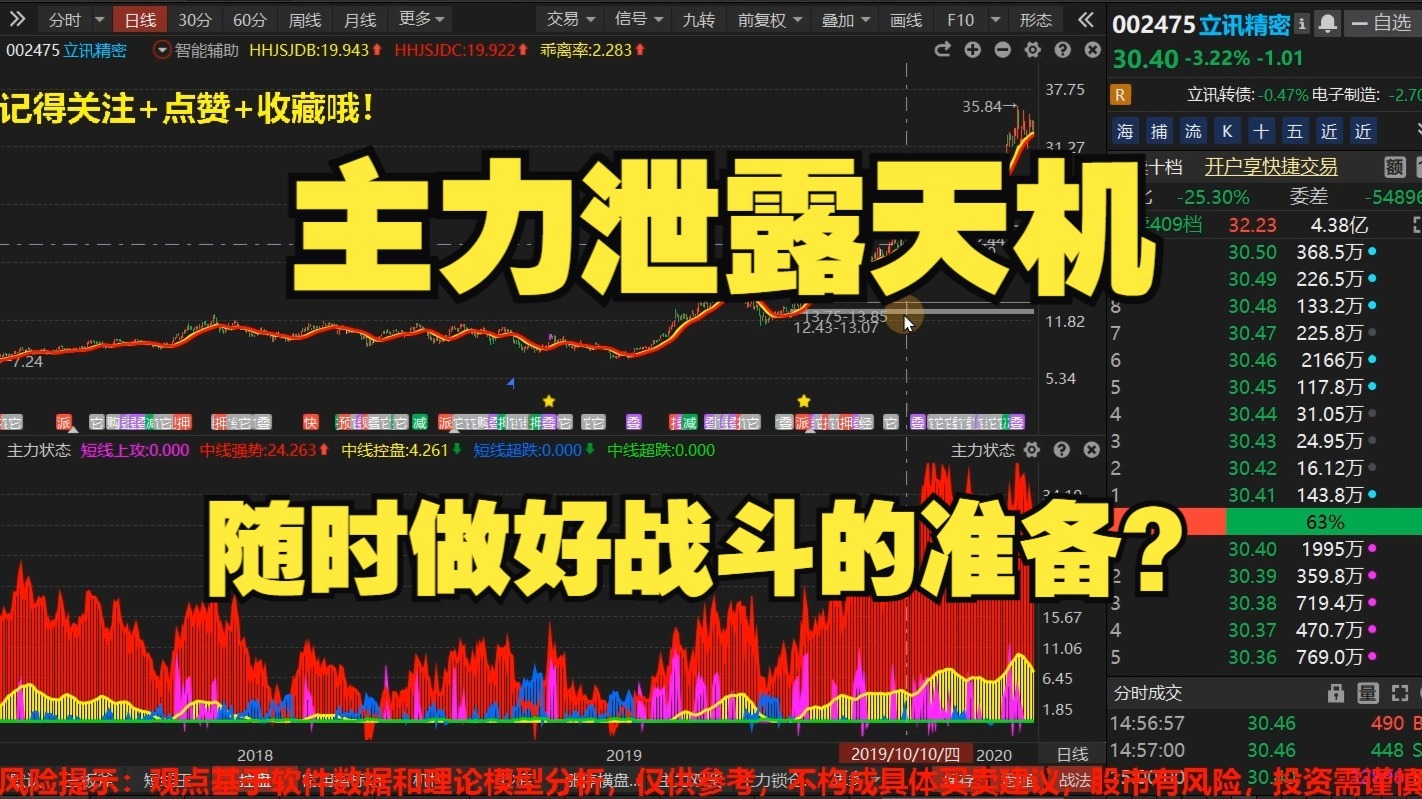Viewport: 1422px width, 799px height.
Task: Click the help question-mark icon in chart toolbar
Action: [x=1062, y=49]
